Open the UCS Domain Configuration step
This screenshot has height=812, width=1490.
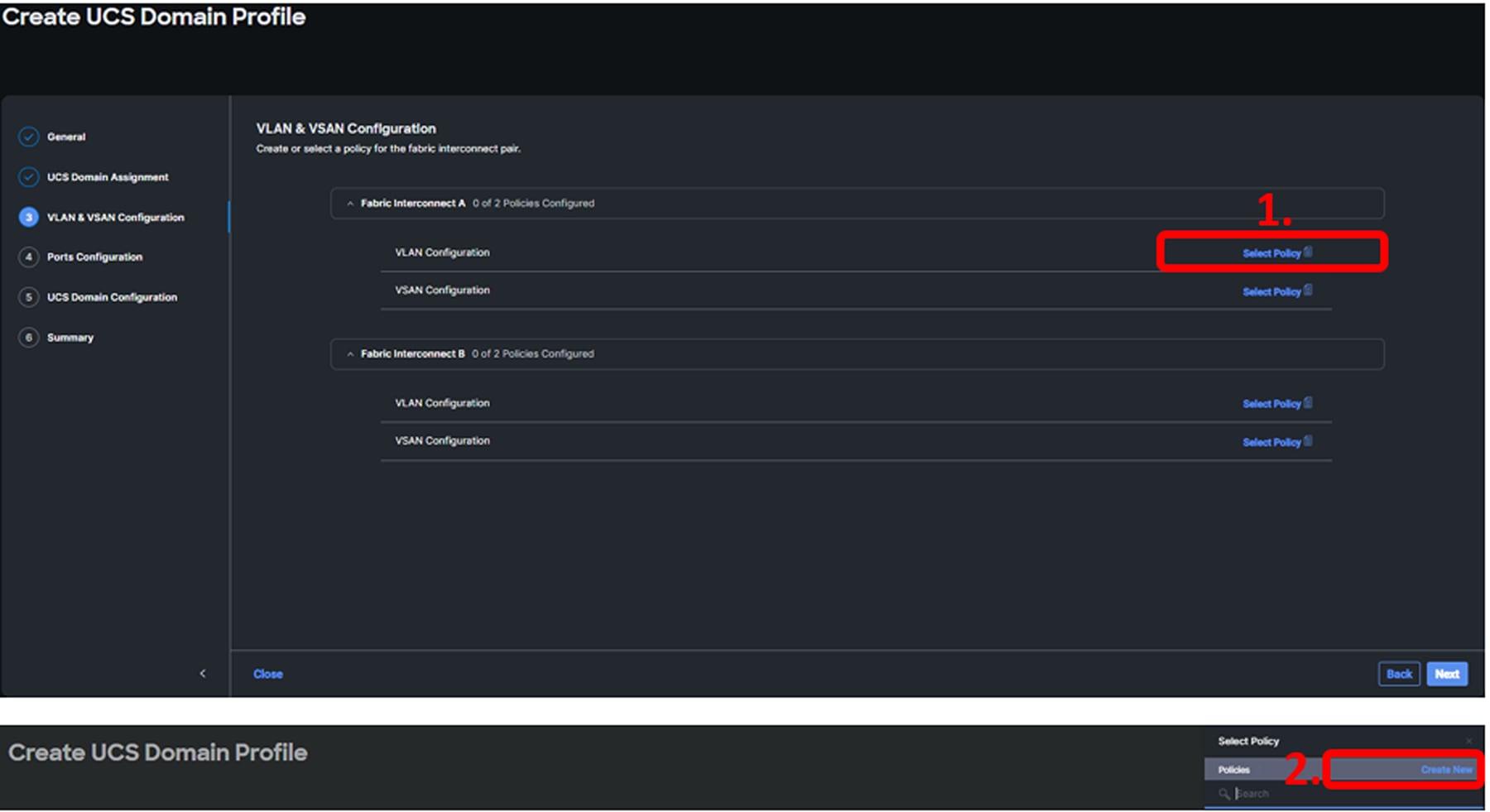coord(112,297)
